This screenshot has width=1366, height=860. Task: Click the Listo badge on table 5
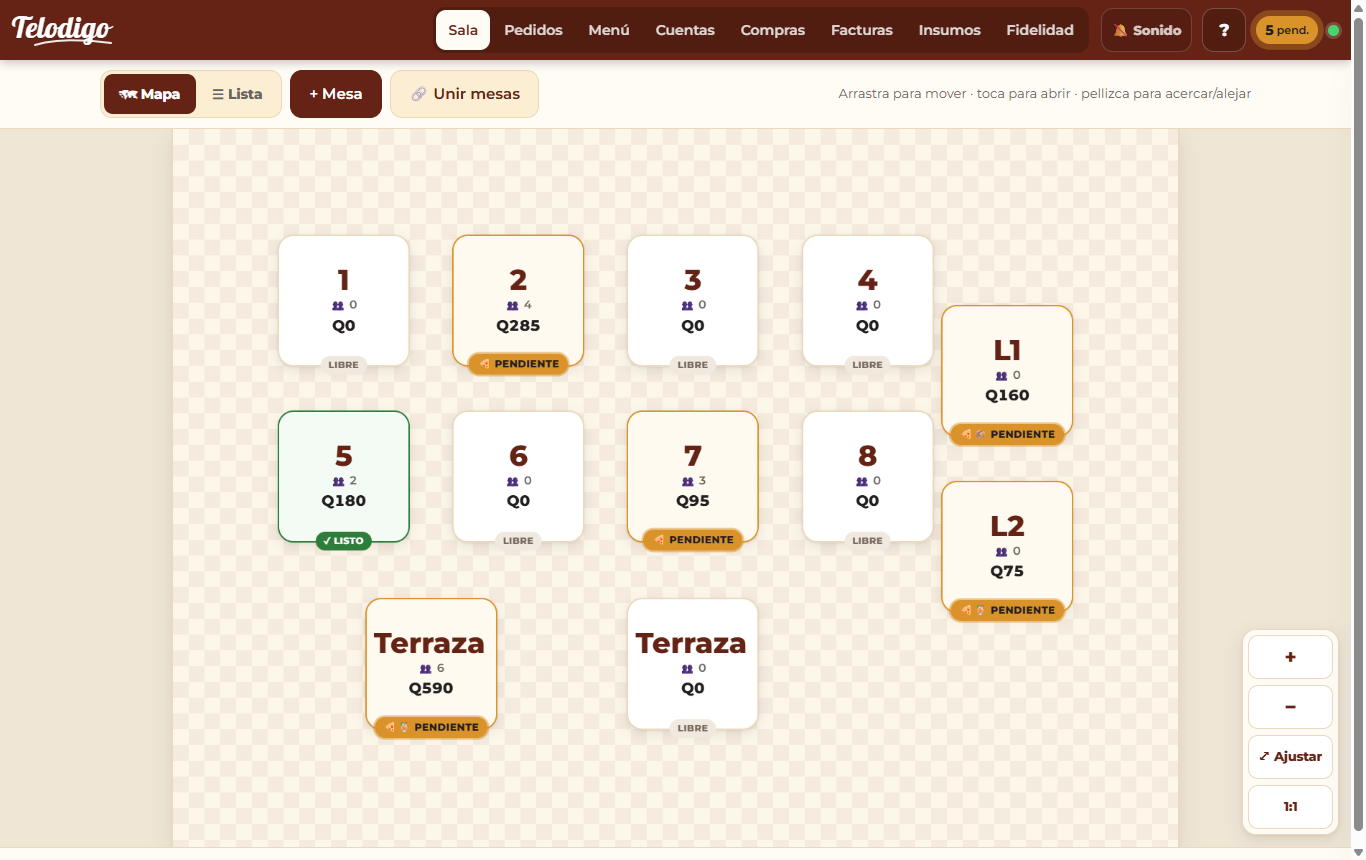(x=344, y=540)
